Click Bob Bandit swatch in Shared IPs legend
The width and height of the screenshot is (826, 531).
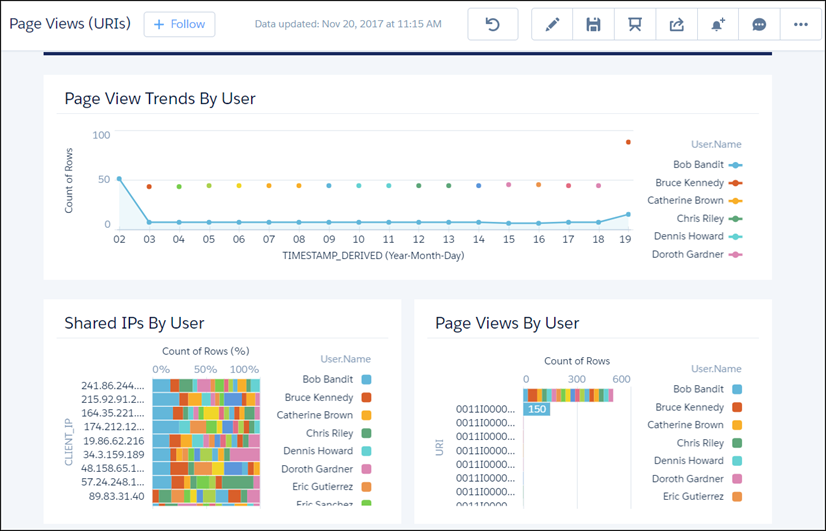tap(367, 379)
